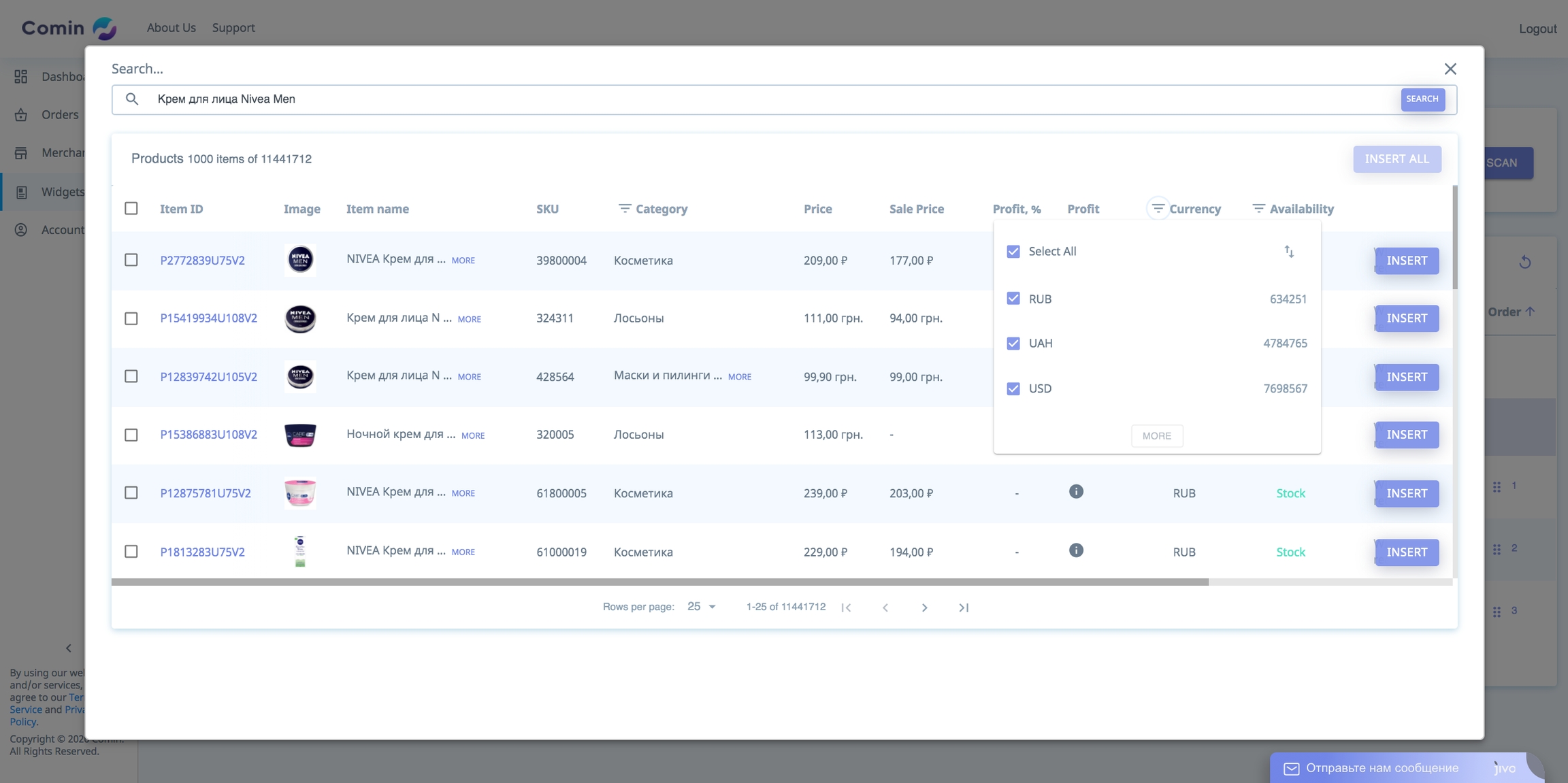Select Orders in the sidebar menu

pyautogui.click(x=60, y=114)
